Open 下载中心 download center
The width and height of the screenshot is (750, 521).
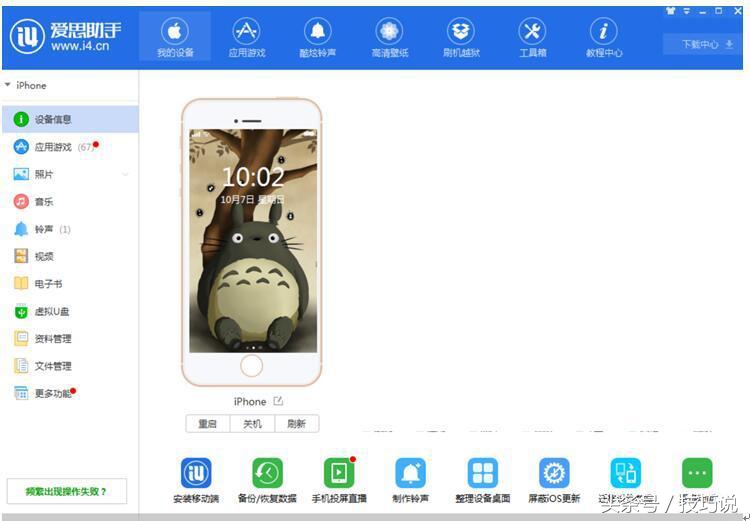(x=707, y=44)
